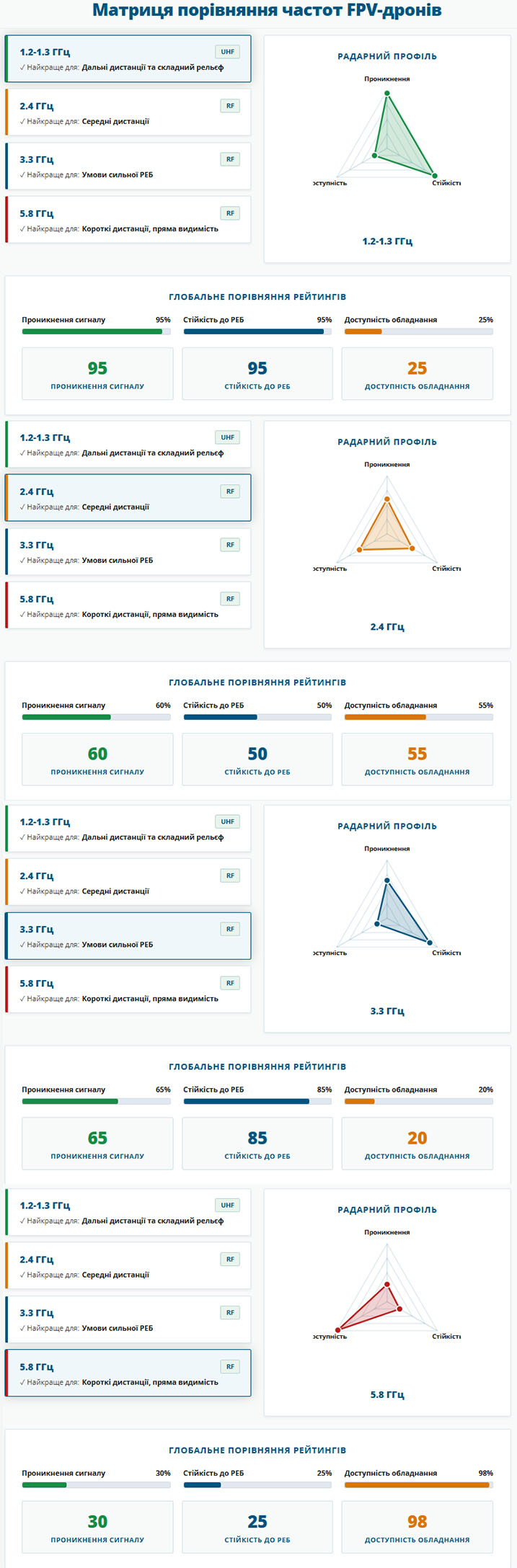Select the highlighted 3.3 ГГц frequency card
The height and width of the screenshot is (1568, 517).
click(x=128, y=936)
